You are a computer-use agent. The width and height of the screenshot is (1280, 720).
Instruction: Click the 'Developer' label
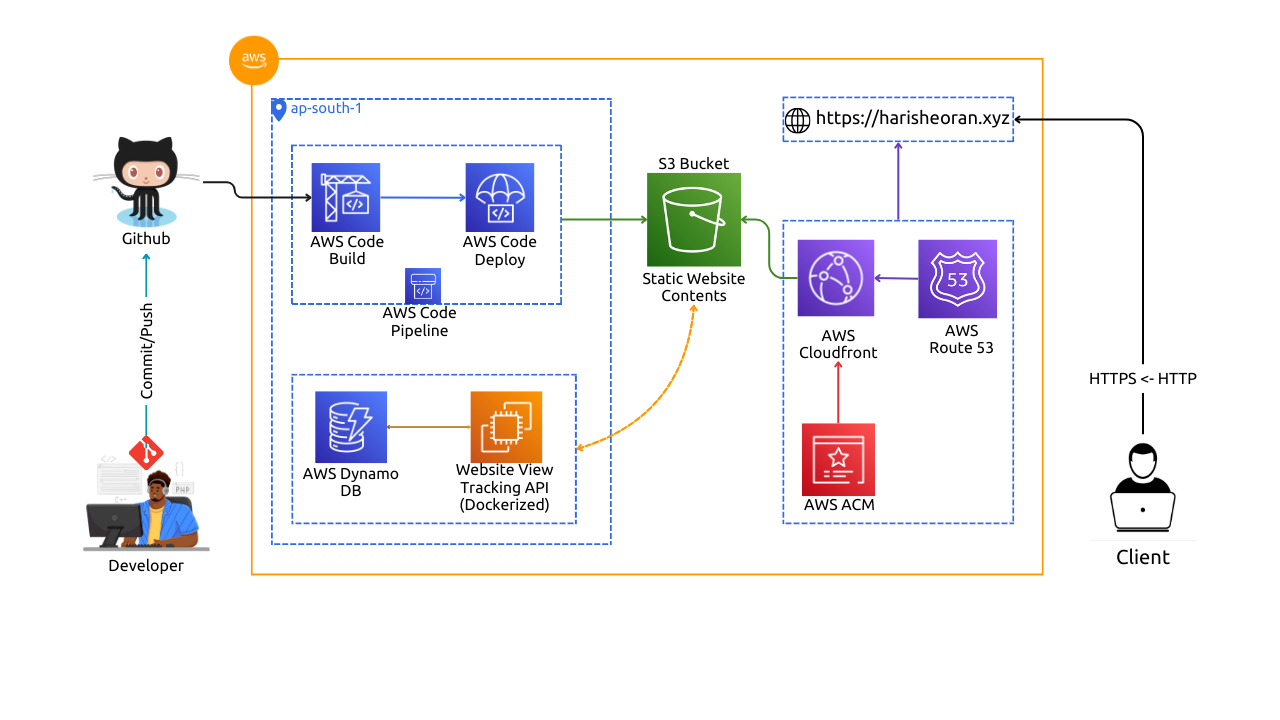tap(146, 566)
